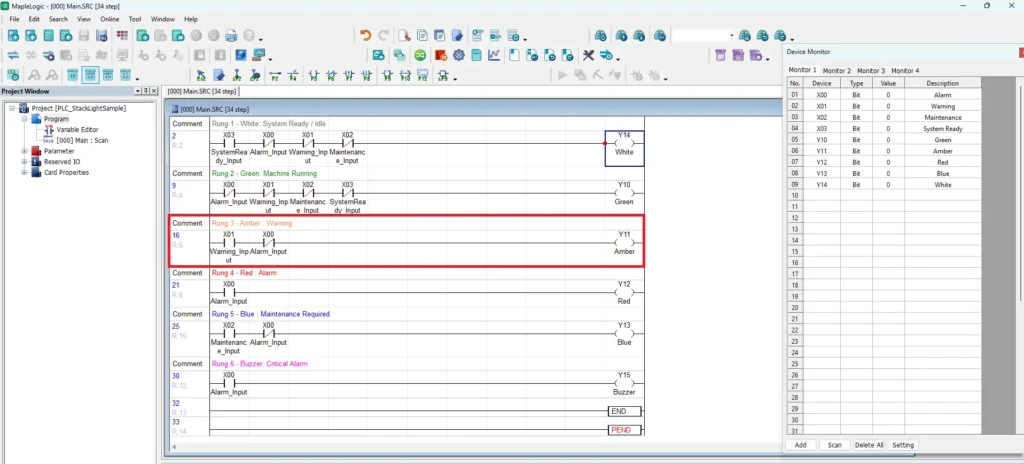1024x464 pixels.
Task: Click the PEND instruction box
Action: 624,430
